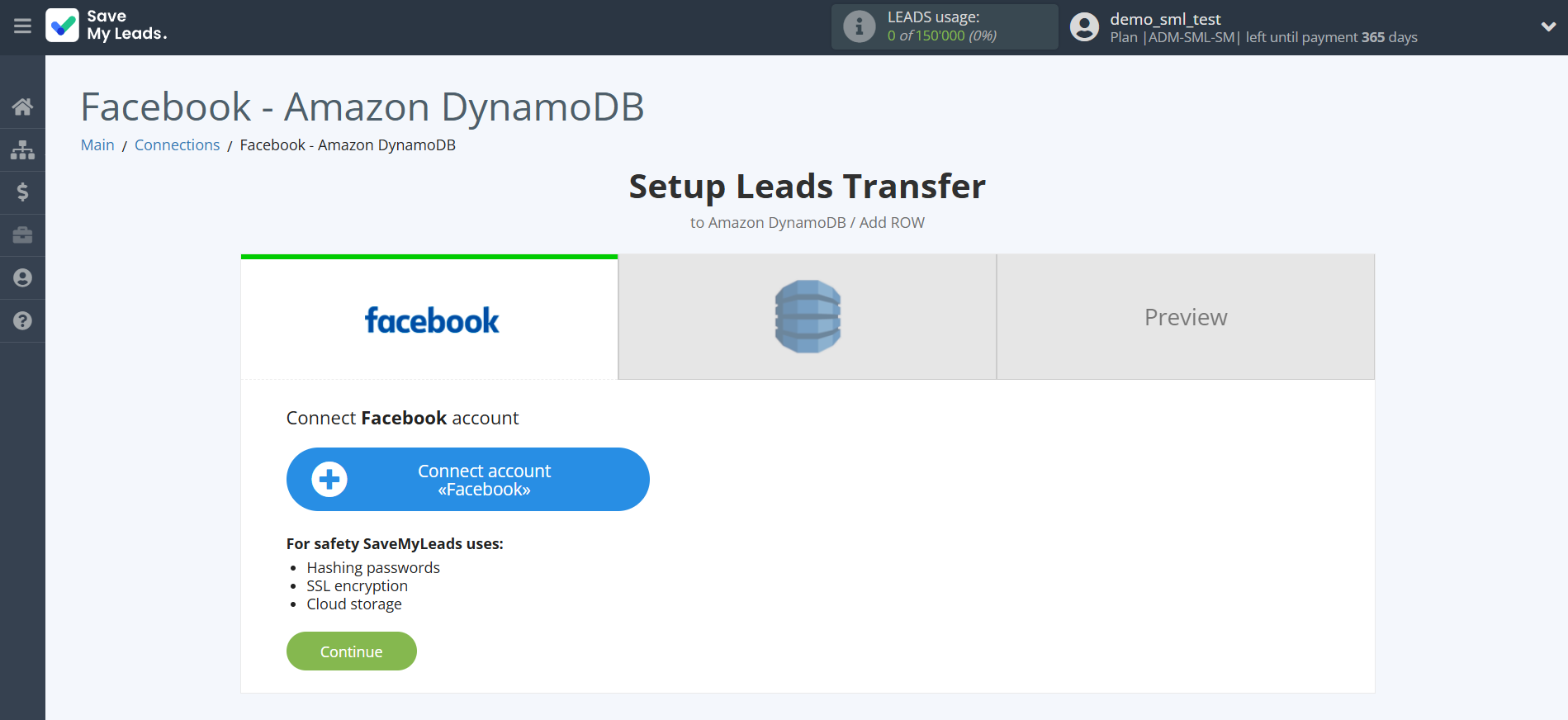
Task: Select the Amazon DynamoDB step tab
Action: click(x=807, y=317)
